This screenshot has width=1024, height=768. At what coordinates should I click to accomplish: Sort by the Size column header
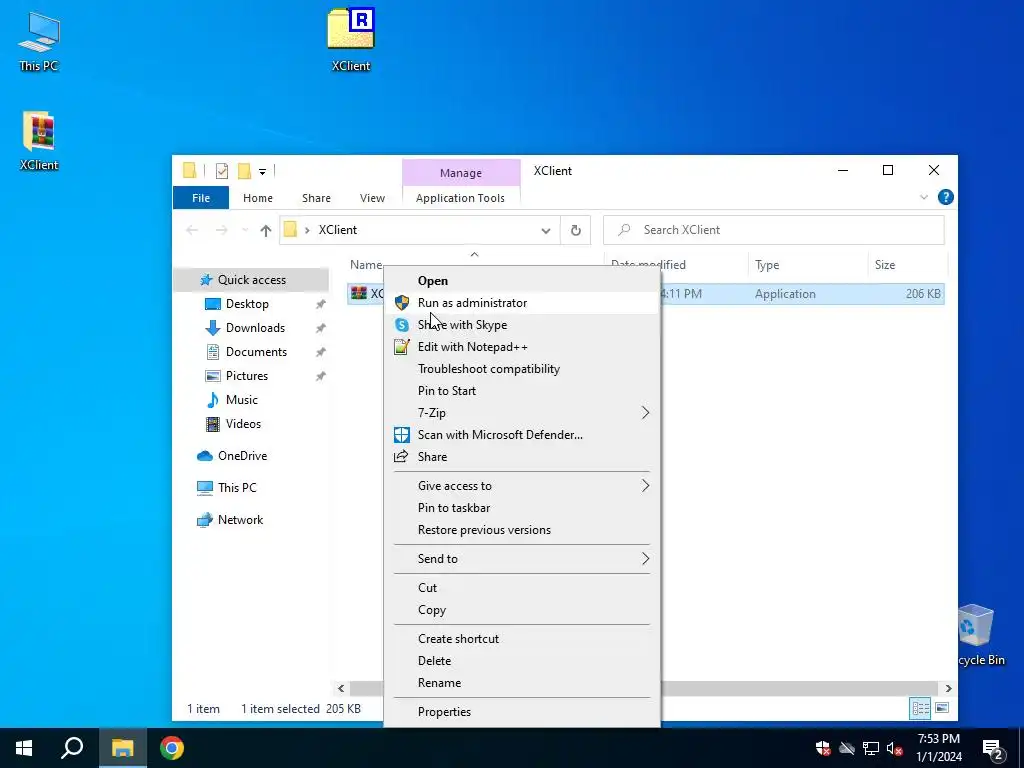point(907,265)
